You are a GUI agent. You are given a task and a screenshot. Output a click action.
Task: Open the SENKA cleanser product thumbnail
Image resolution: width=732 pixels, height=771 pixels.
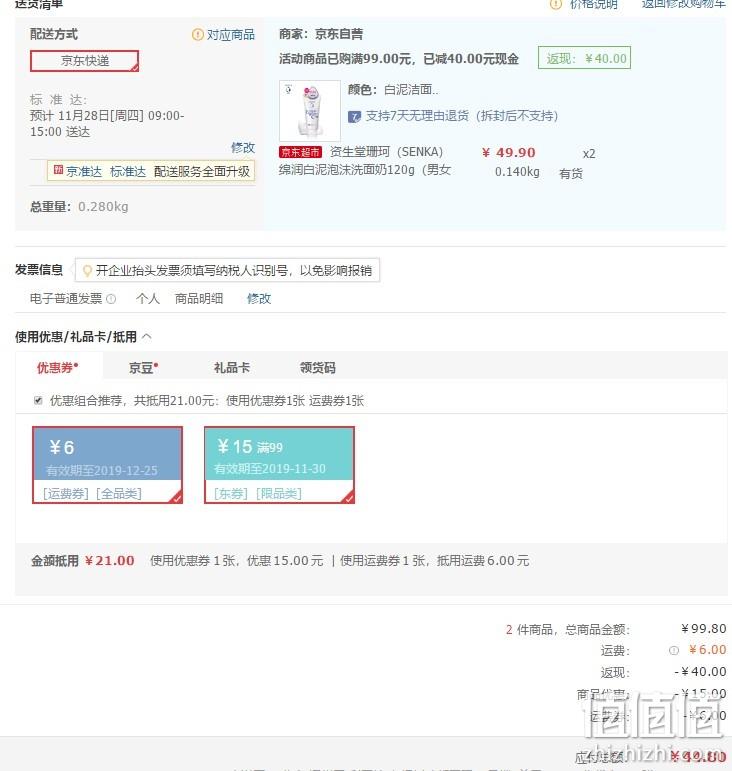coord(310,111)
